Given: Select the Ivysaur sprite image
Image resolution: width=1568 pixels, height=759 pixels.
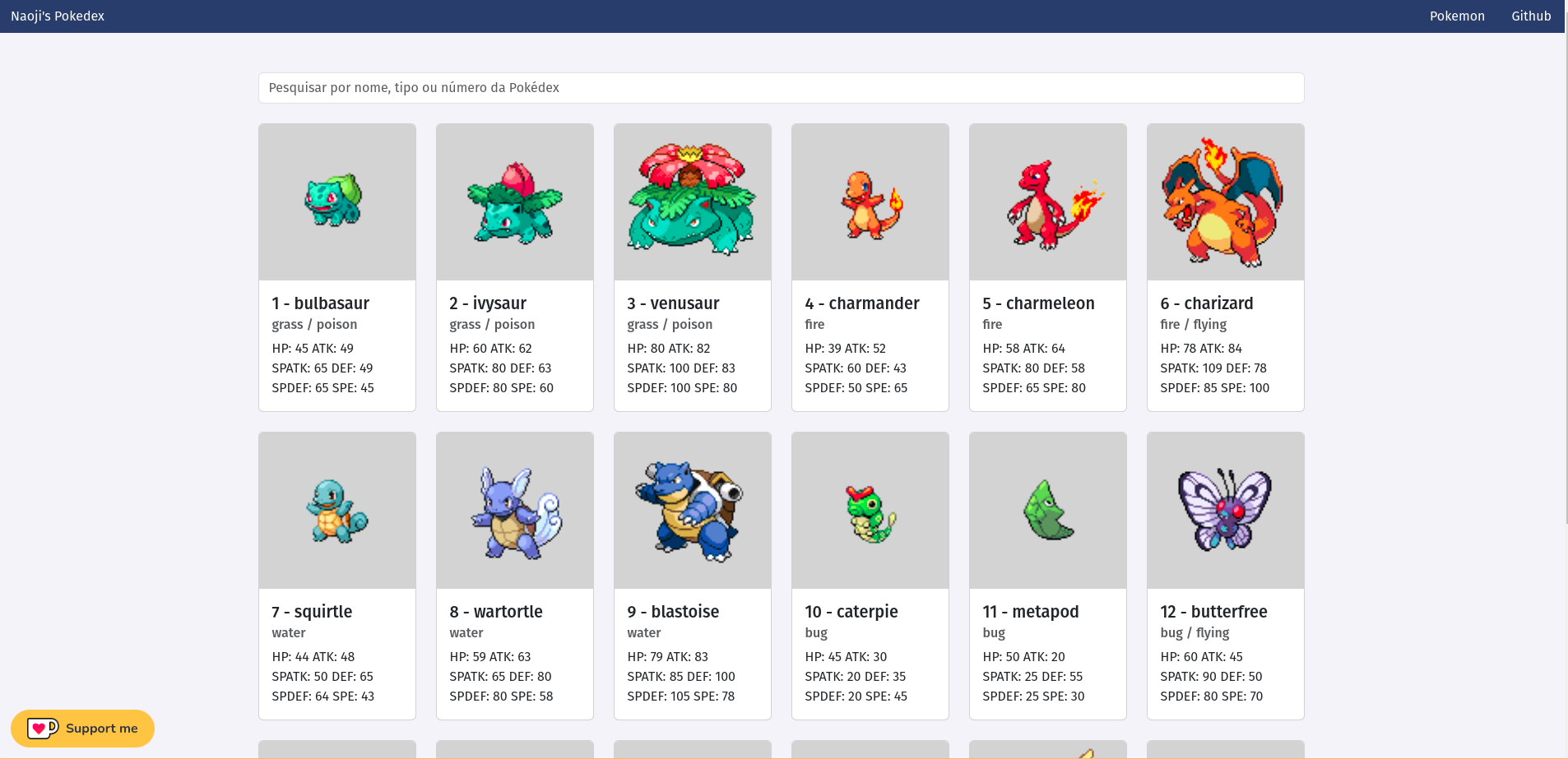Looking at the screenshot, I should (515, 202).
